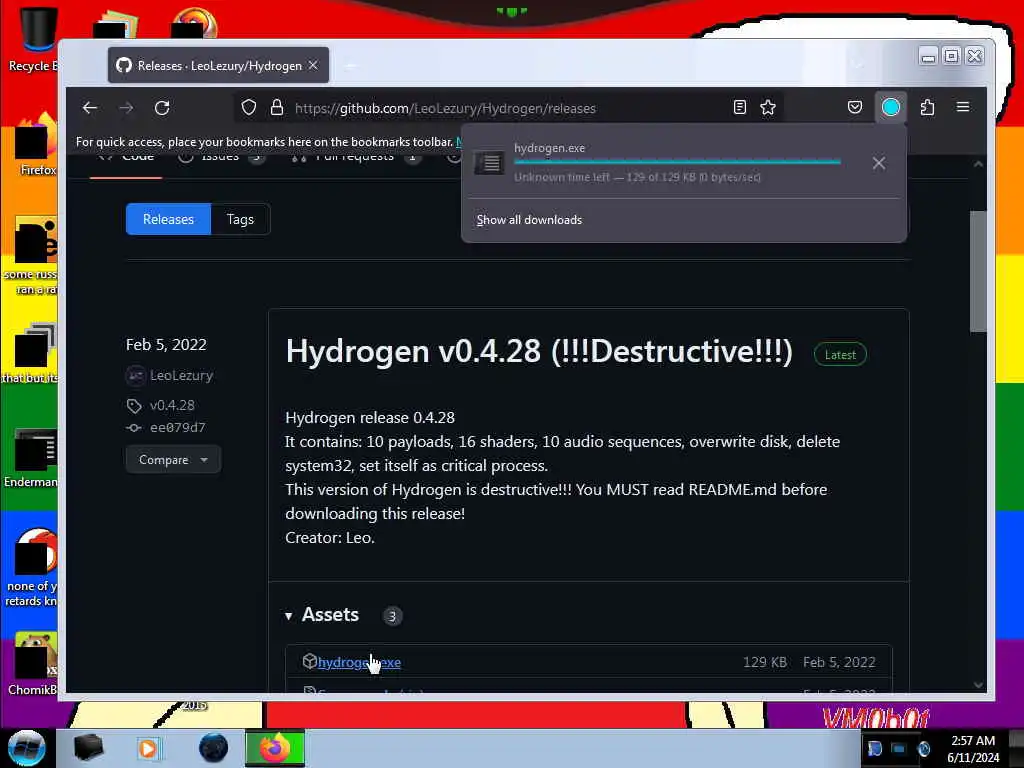Screen dimensions: 1024x768
Task: Open the Firefox hamburger menu
Action: [x=963, y=107]
